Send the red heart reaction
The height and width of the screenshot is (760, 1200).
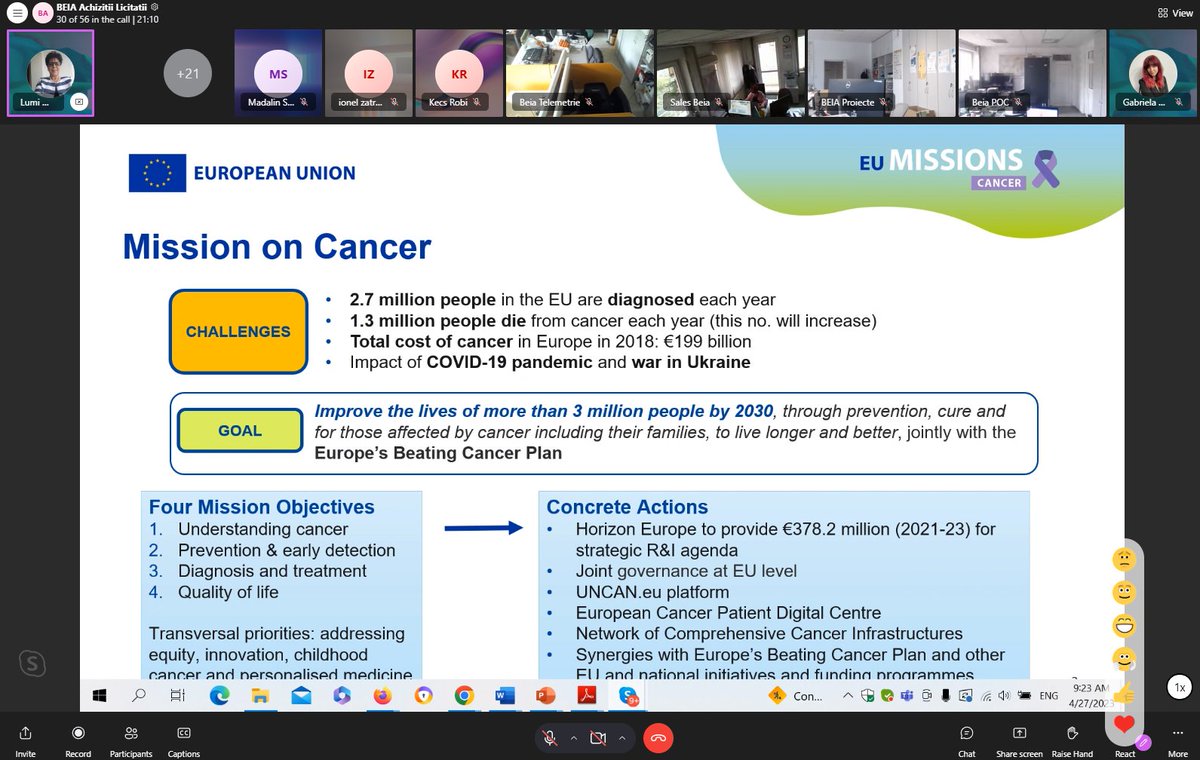[1124, 724]
